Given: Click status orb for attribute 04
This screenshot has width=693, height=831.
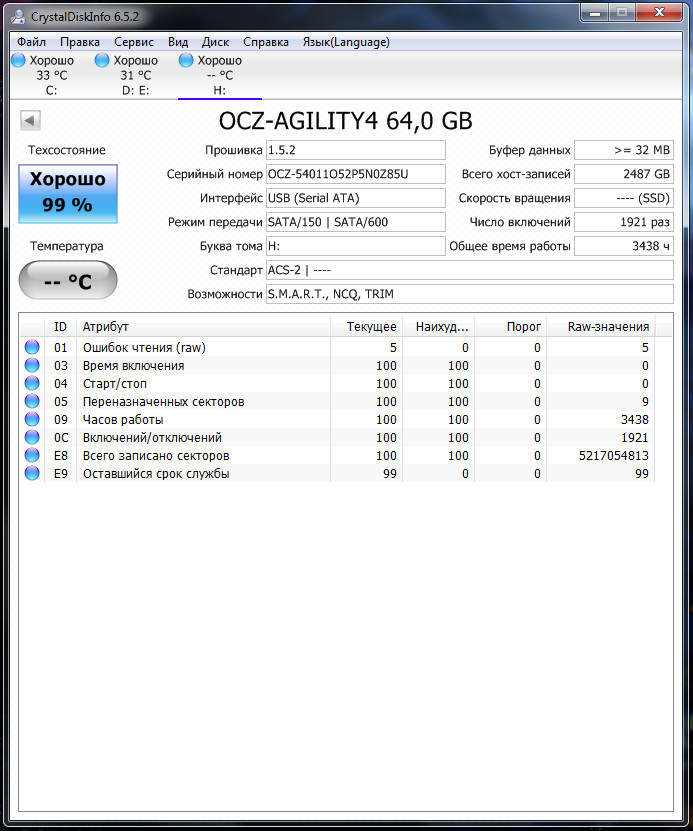Looking at the screenshot, I should pyautogui.click(x=32, y=383).
